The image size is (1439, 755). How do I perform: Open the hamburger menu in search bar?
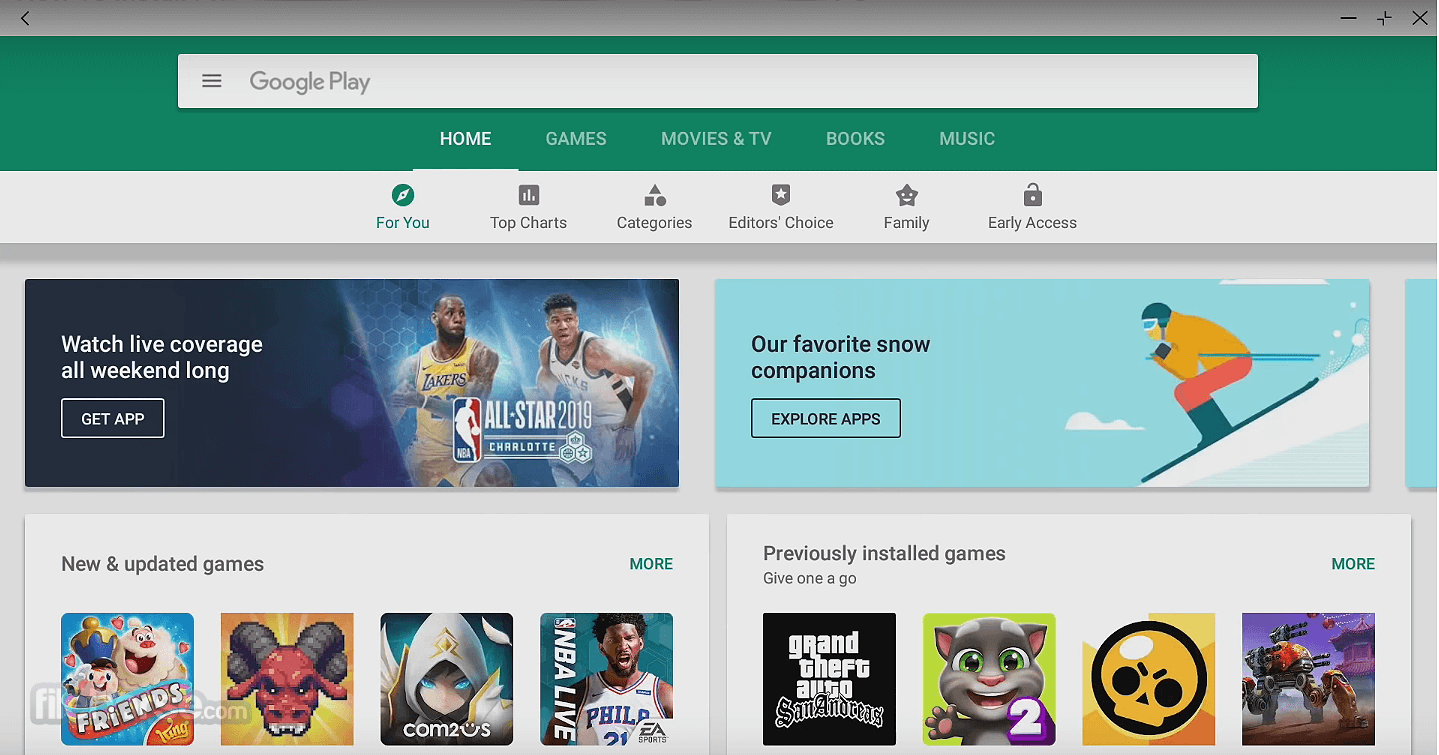(x=212, y=81)
